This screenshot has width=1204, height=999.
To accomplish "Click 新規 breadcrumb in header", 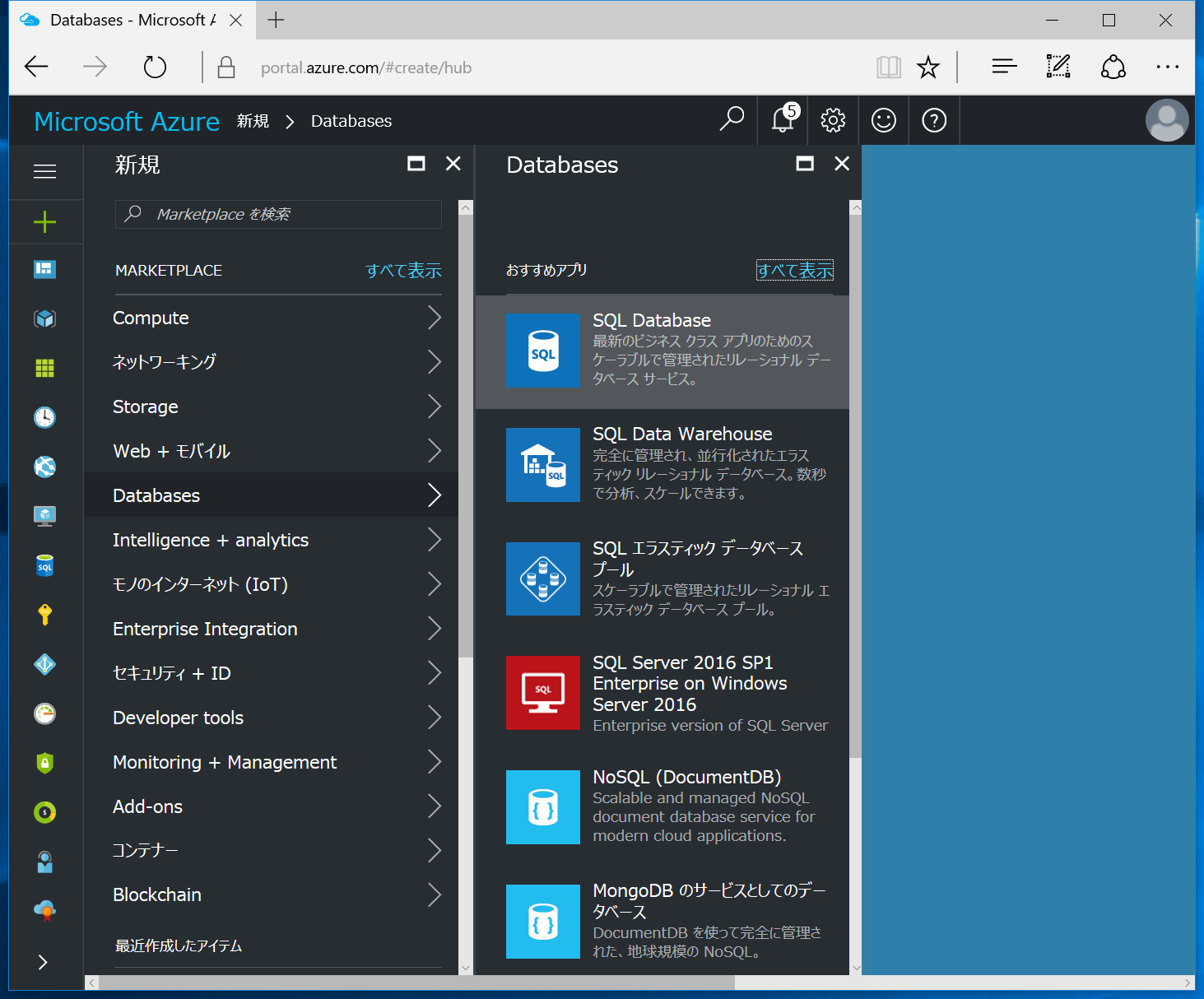I will pyautogui.click(x=253, y=121).
